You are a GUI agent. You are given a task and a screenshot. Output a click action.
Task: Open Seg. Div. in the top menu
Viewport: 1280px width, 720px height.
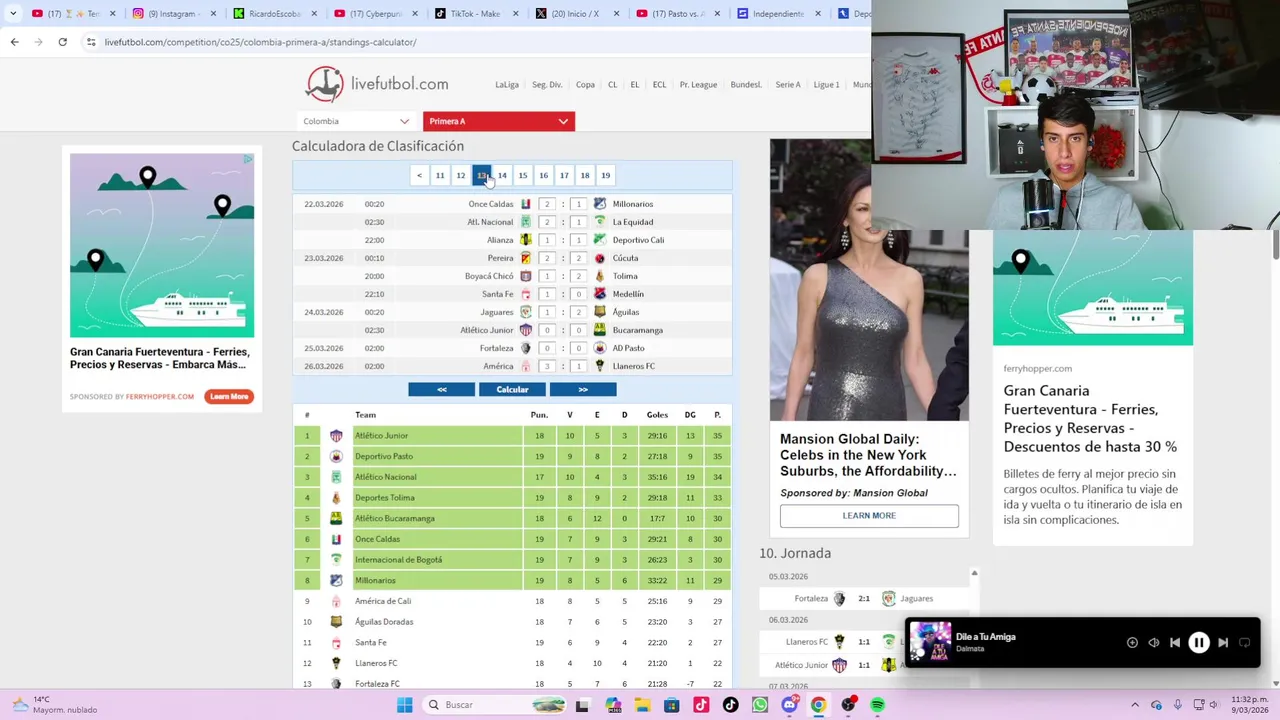547,85
